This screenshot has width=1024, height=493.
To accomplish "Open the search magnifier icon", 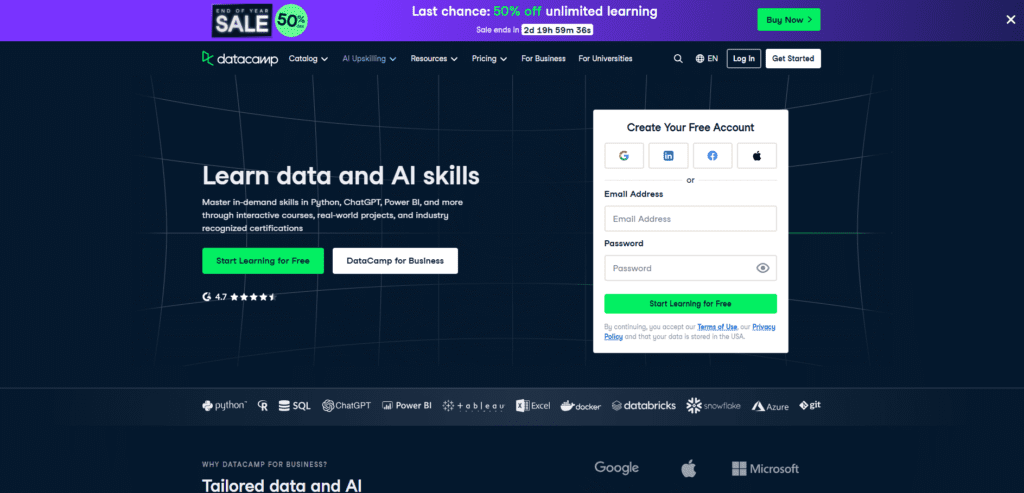I will click(x=678, y=59).
